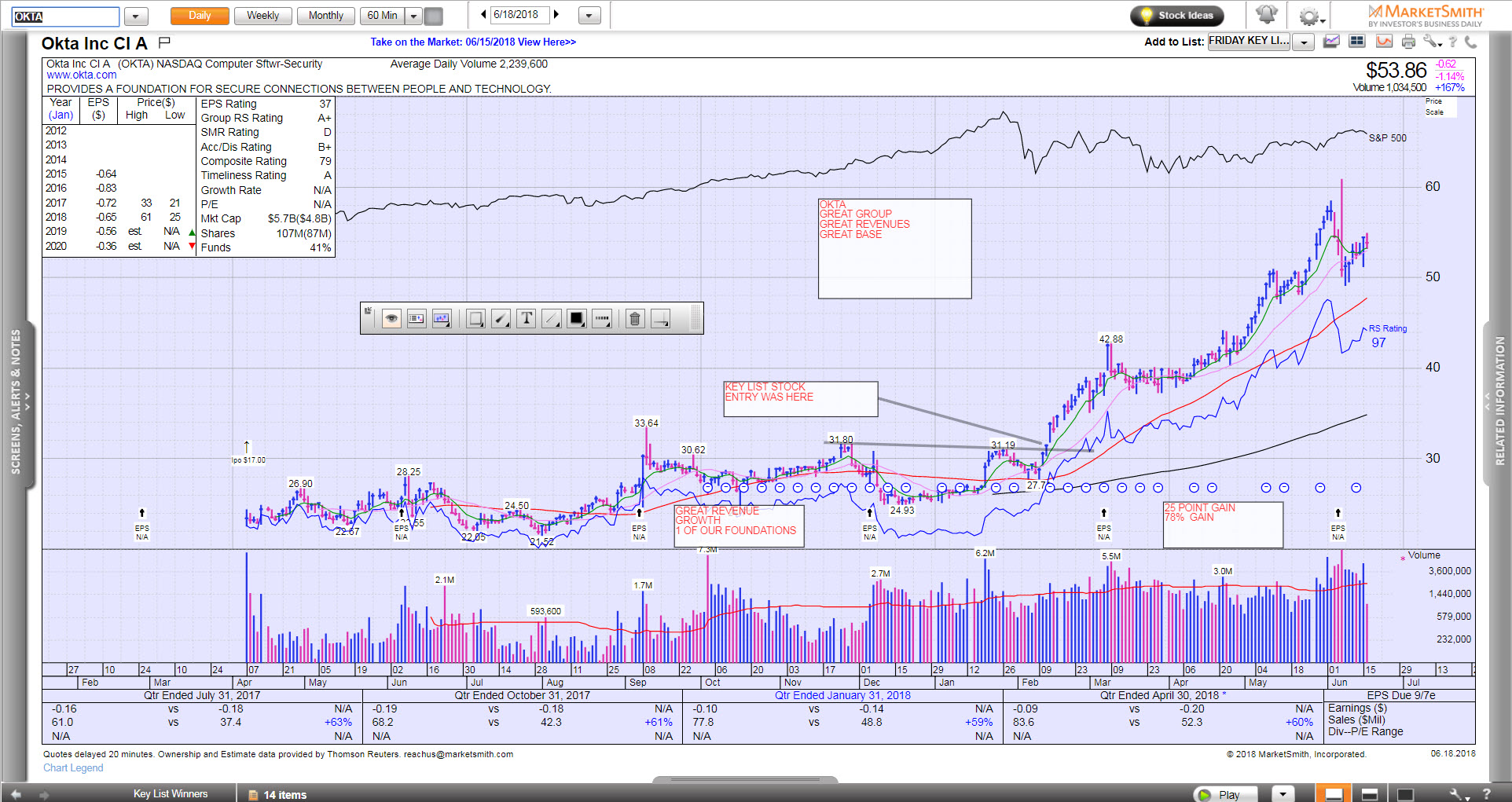Switch chart to Weekly view
The height and width of the screenshot is (802, 1512).
[262, 16]
